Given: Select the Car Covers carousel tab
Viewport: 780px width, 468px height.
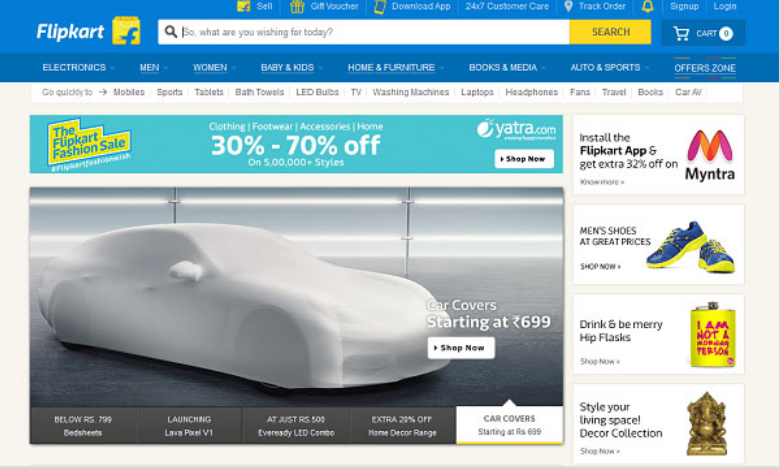Looking at the screenshot, I should coord(509,425).
